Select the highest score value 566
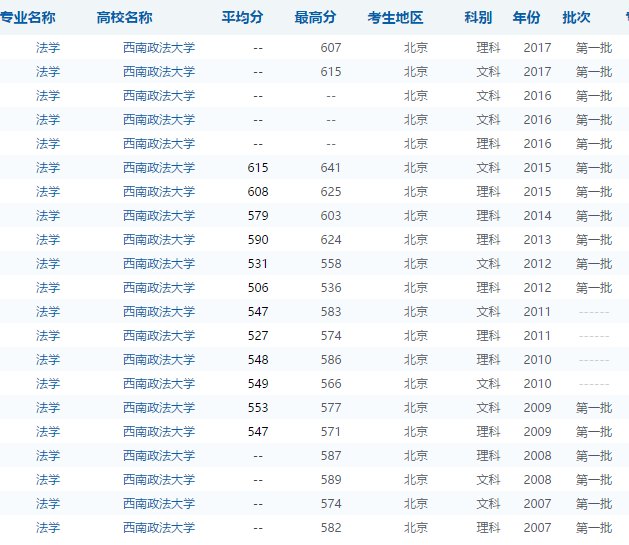 click(x=331, y=384)
